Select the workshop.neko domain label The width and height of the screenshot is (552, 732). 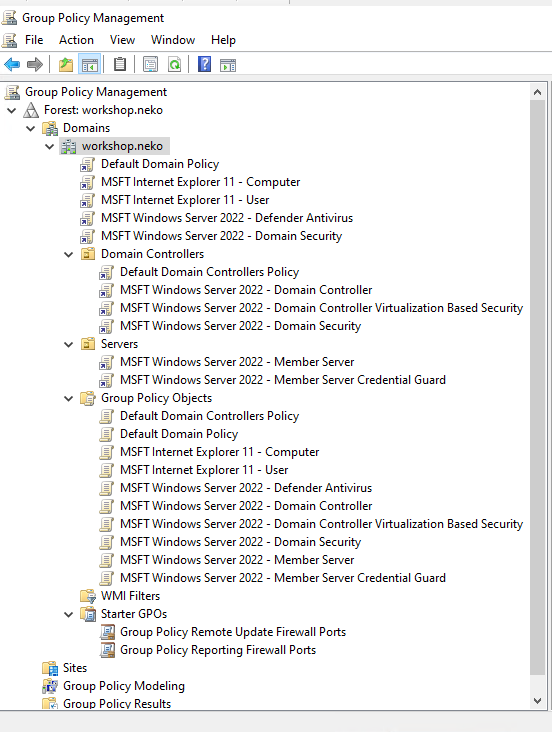tap(122, 146)
